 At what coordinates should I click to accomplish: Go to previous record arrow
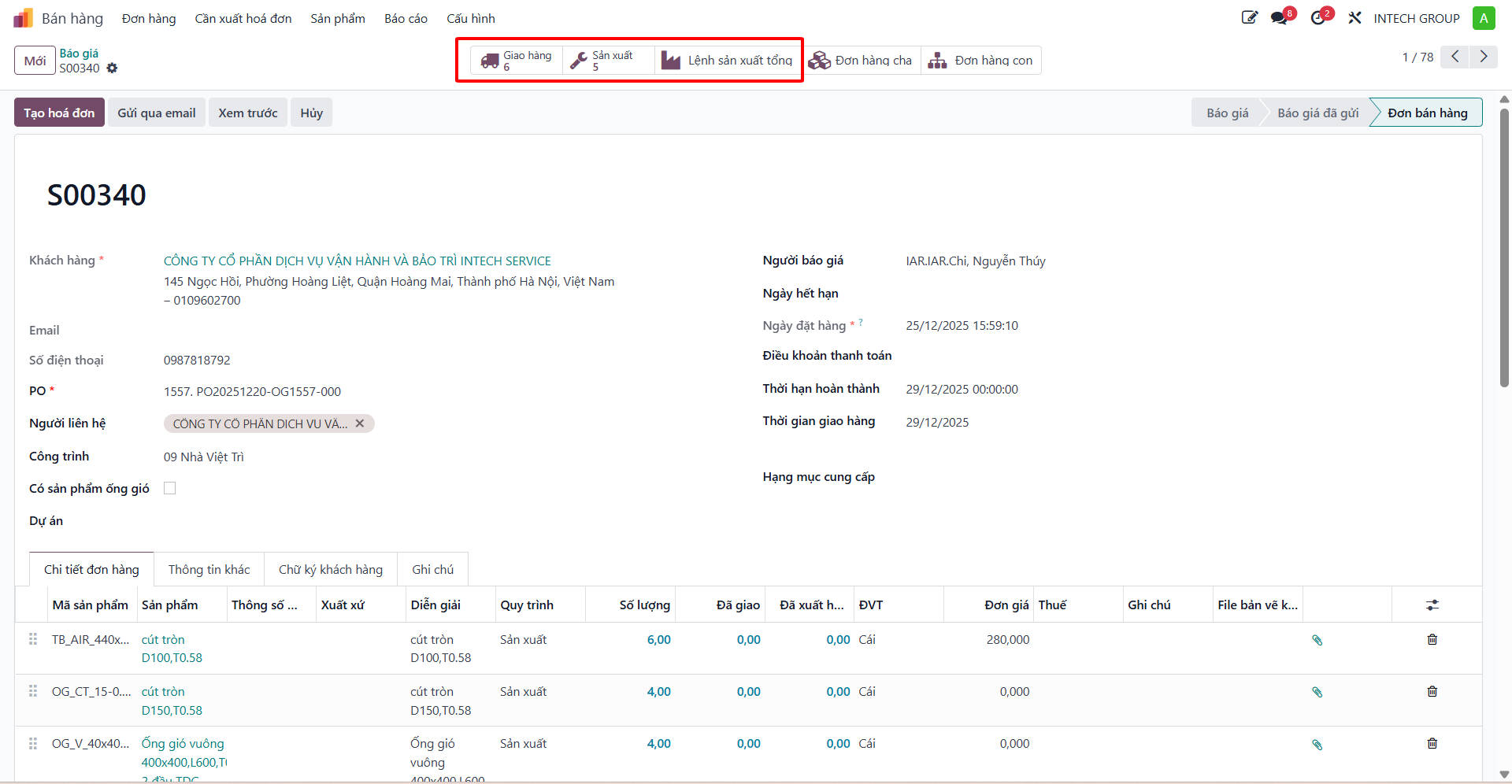click(x=1455, y=57)
